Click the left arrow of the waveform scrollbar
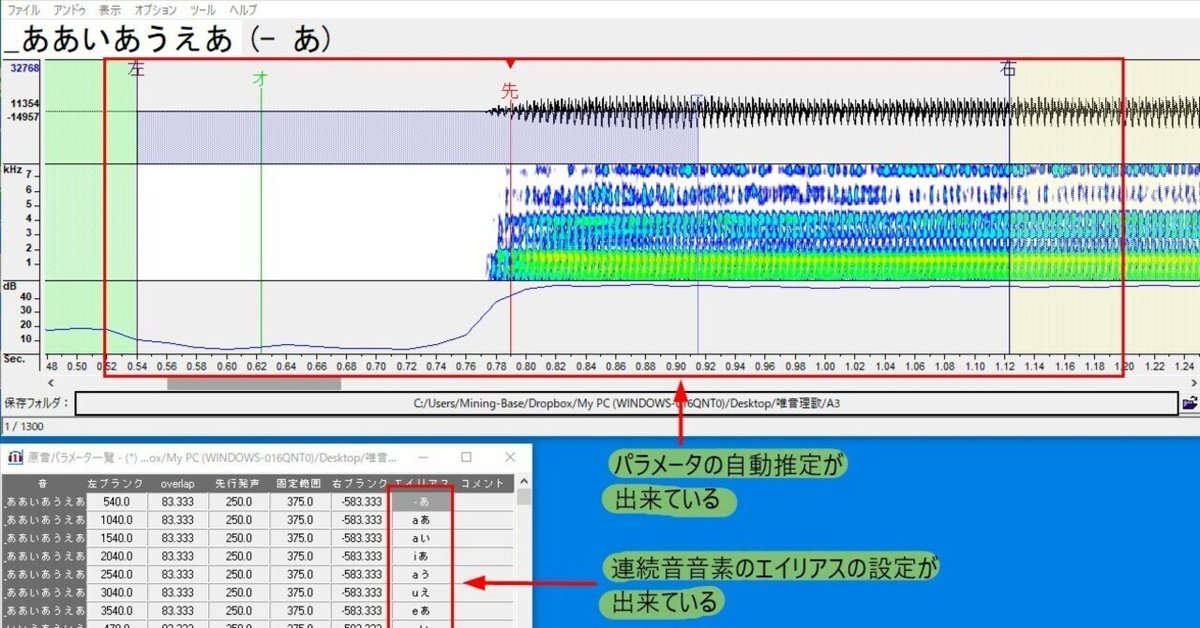1200x628 pixels. pos(50,382)
